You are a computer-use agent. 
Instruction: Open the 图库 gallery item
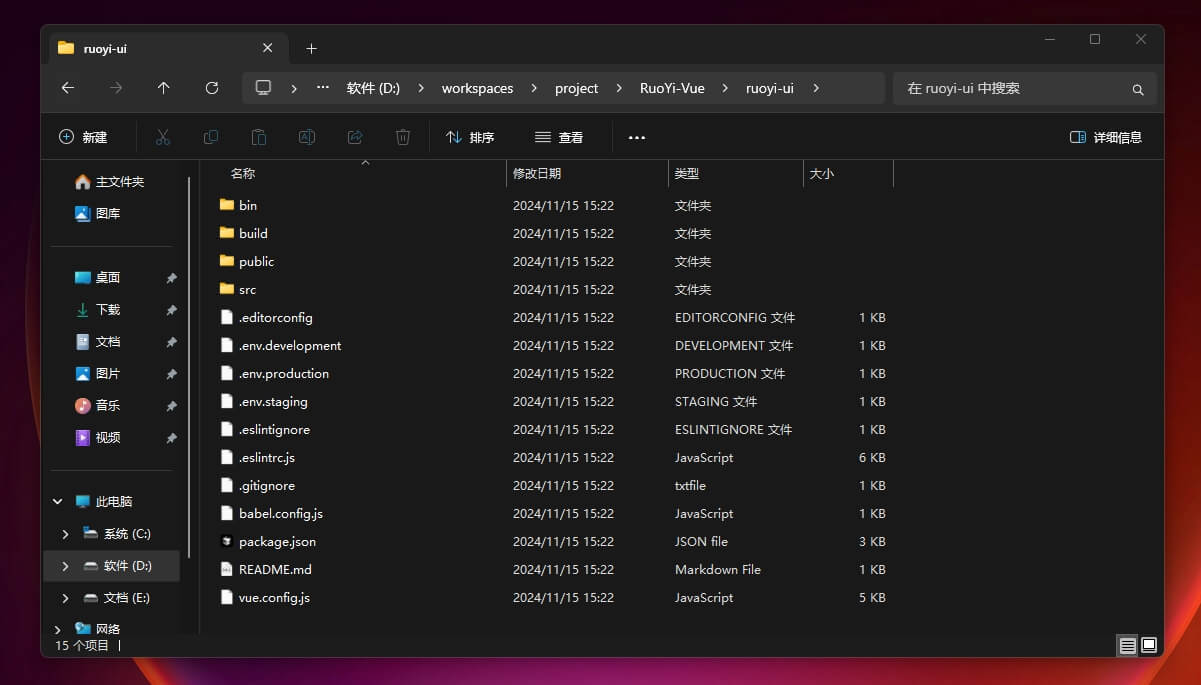point(98,214)
